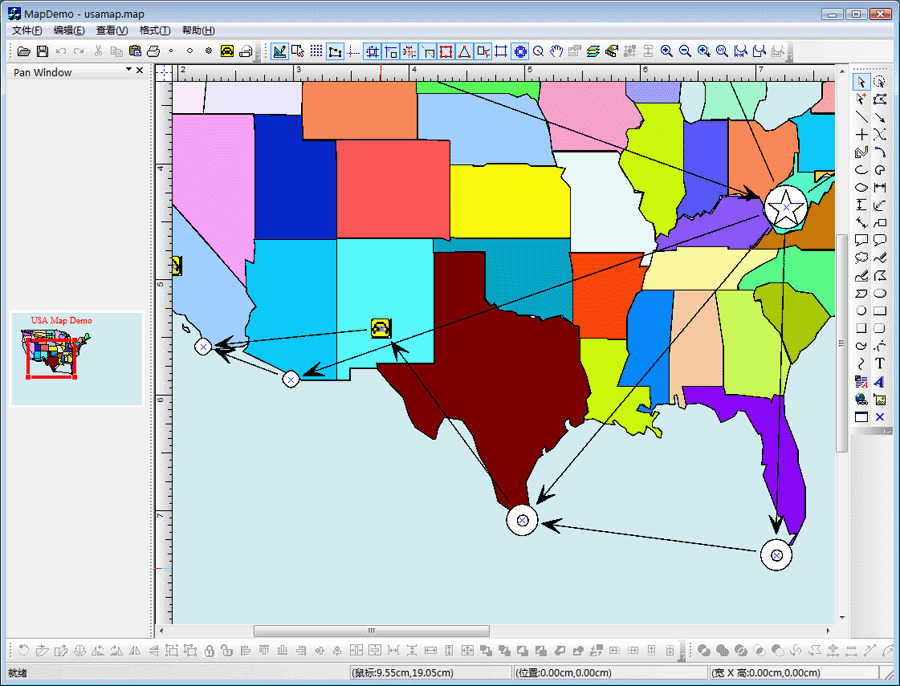Open the 格式(T) menu
Image resolution: width=900 pixels, height=686 pixels.
click(x=155, y=31)
